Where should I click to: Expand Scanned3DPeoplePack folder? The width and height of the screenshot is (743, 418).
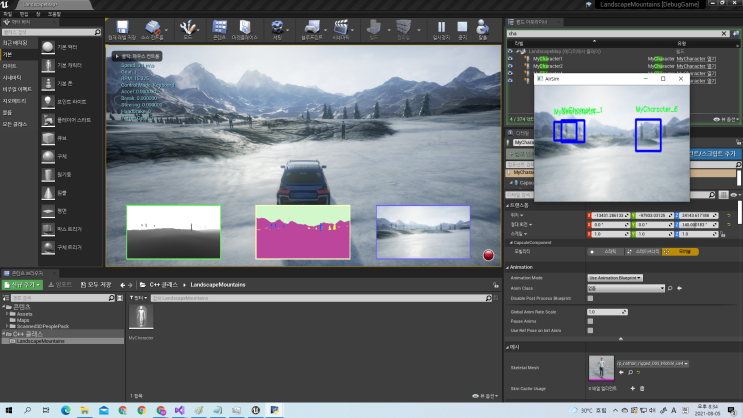pyautogui.click(x=7, y=326)
